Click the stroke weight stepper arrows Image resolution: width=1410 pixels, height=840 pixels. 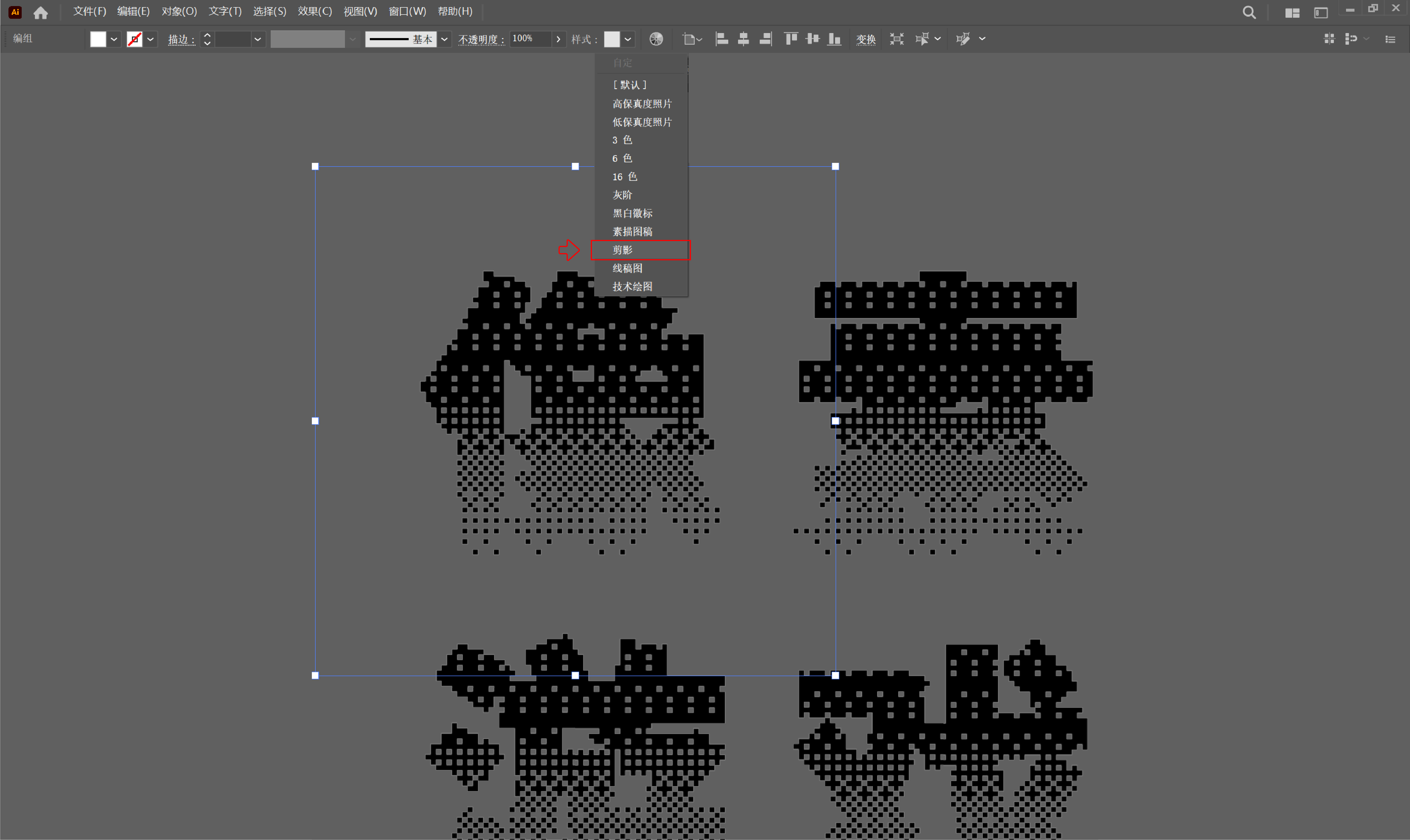[207, 39]
